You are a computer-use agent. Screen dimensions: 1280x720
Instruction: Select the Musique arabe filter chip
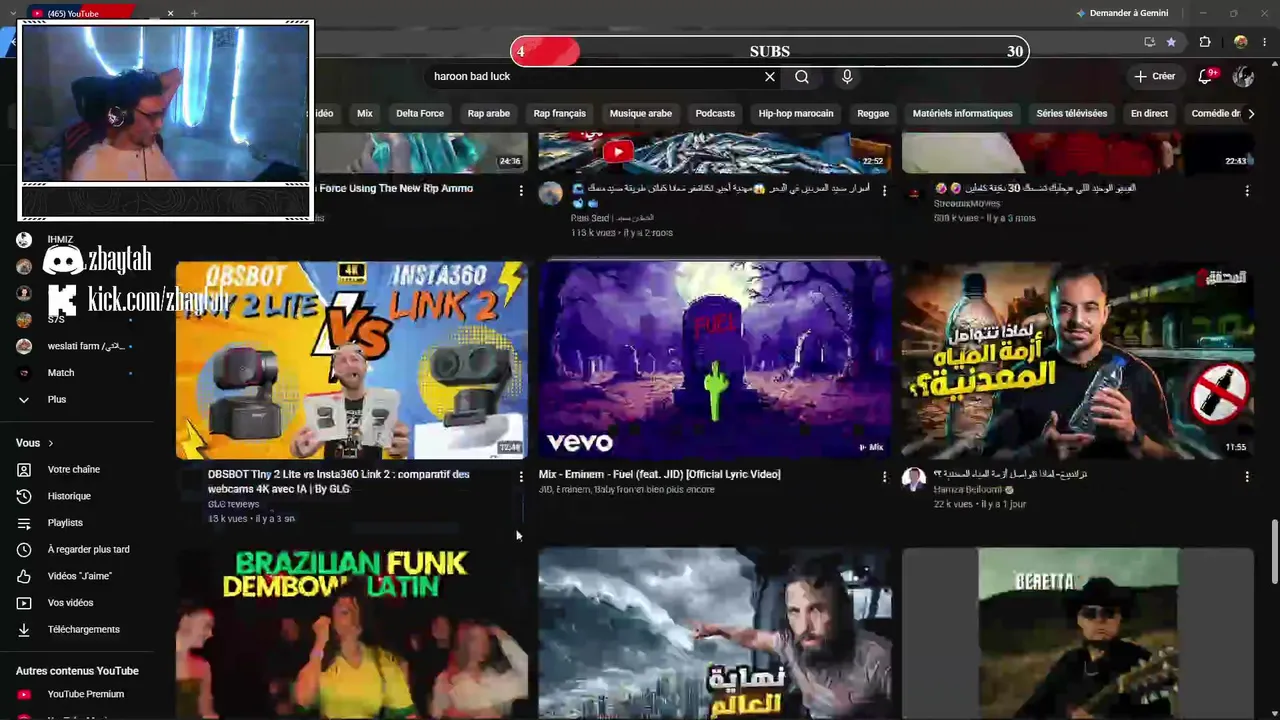641,114
